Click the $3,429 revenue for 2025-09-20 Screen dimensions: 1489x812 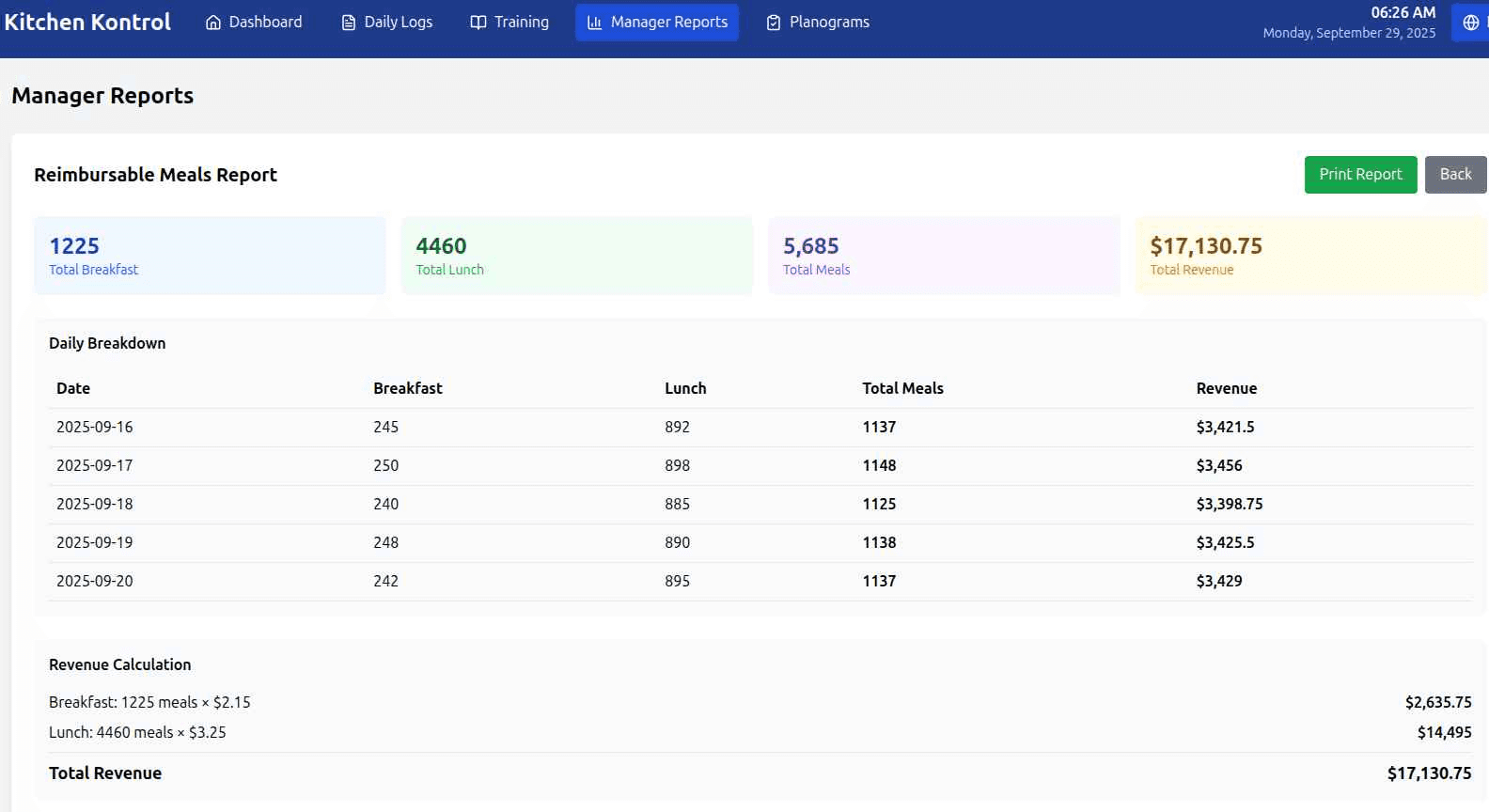pyautogui.click(x=1219, y=582)
